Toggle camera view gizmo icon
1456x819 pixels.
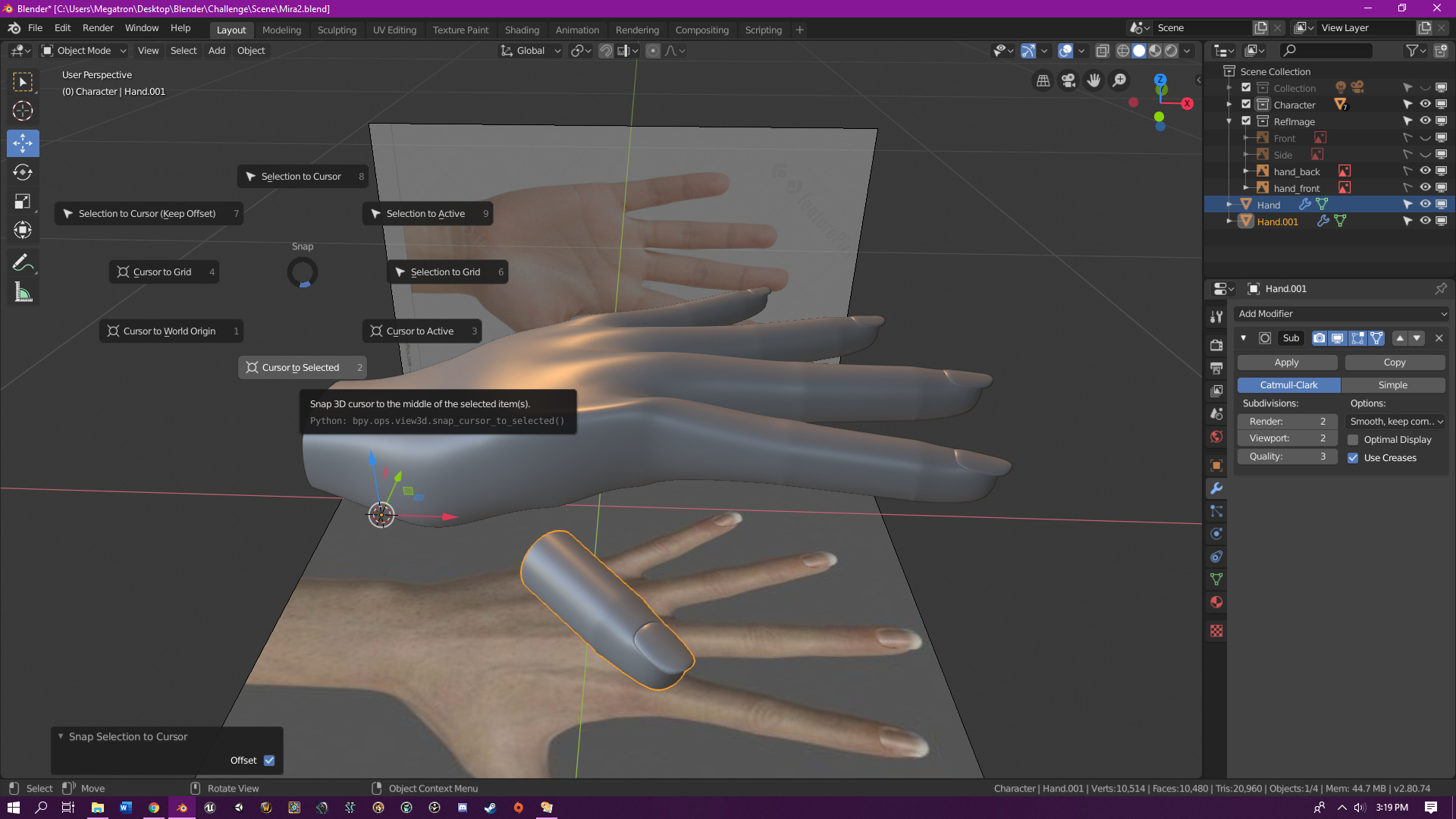coord(1068,80)
